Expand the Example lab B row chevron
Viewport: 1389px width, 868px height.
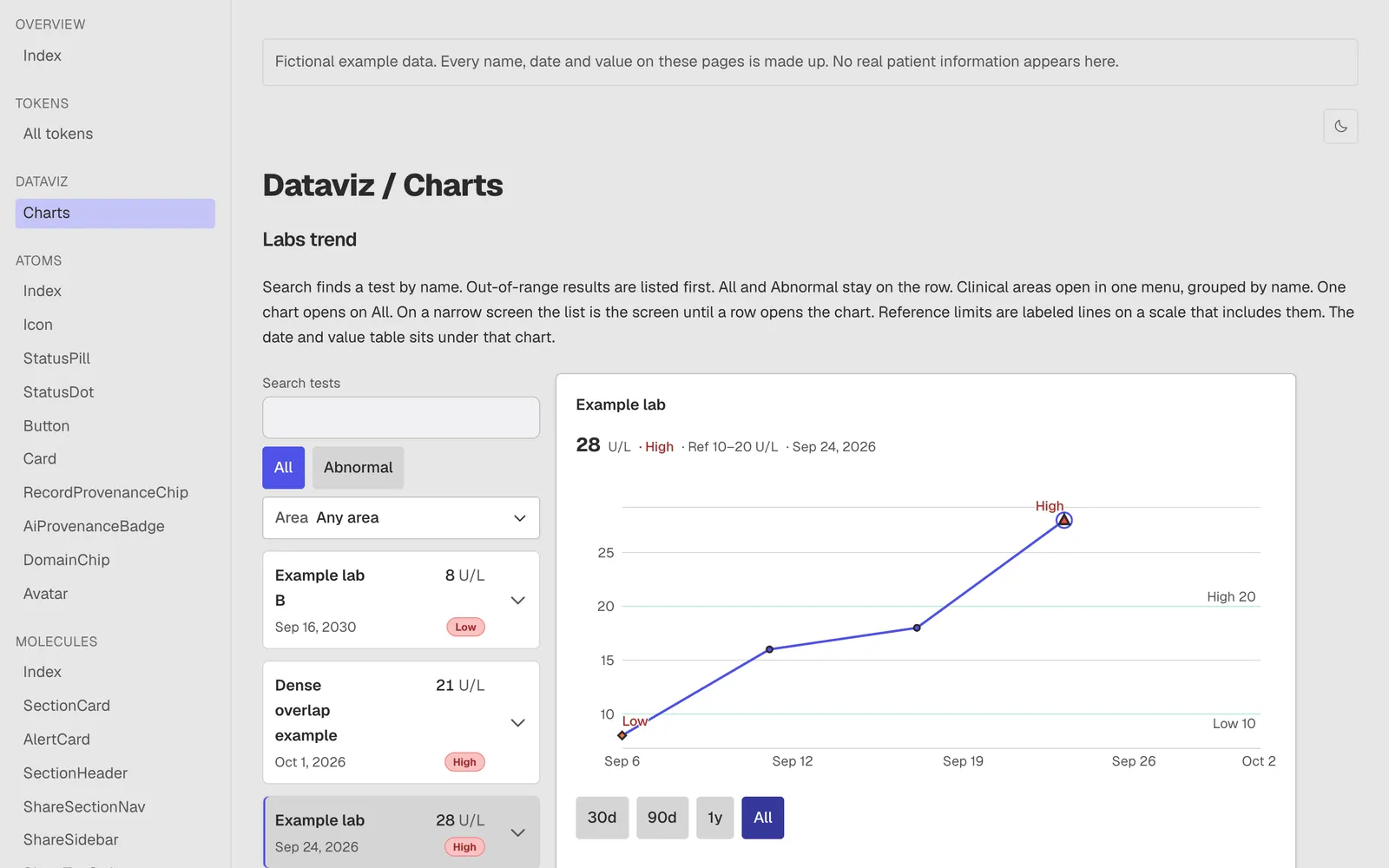(x=518, y=601)
